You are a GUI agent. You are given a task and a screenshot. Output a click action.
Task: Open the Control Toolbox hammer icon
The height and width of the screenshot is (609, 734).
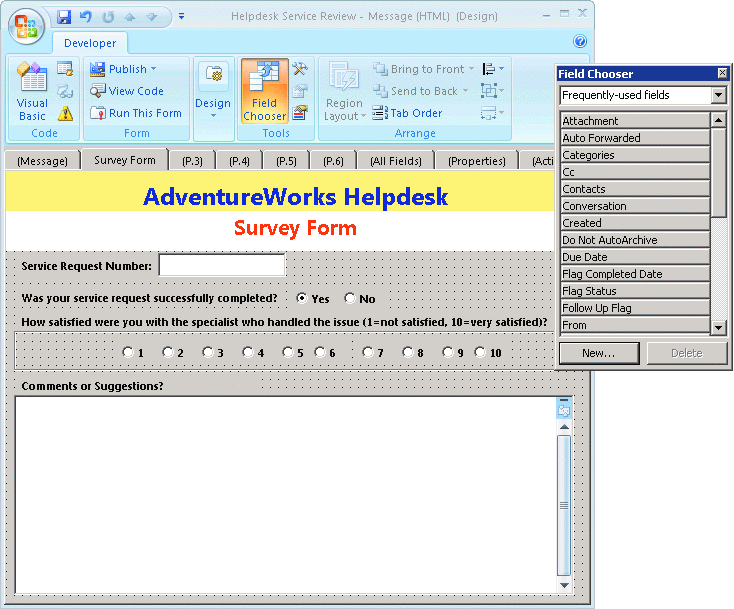tap(300, 69)
